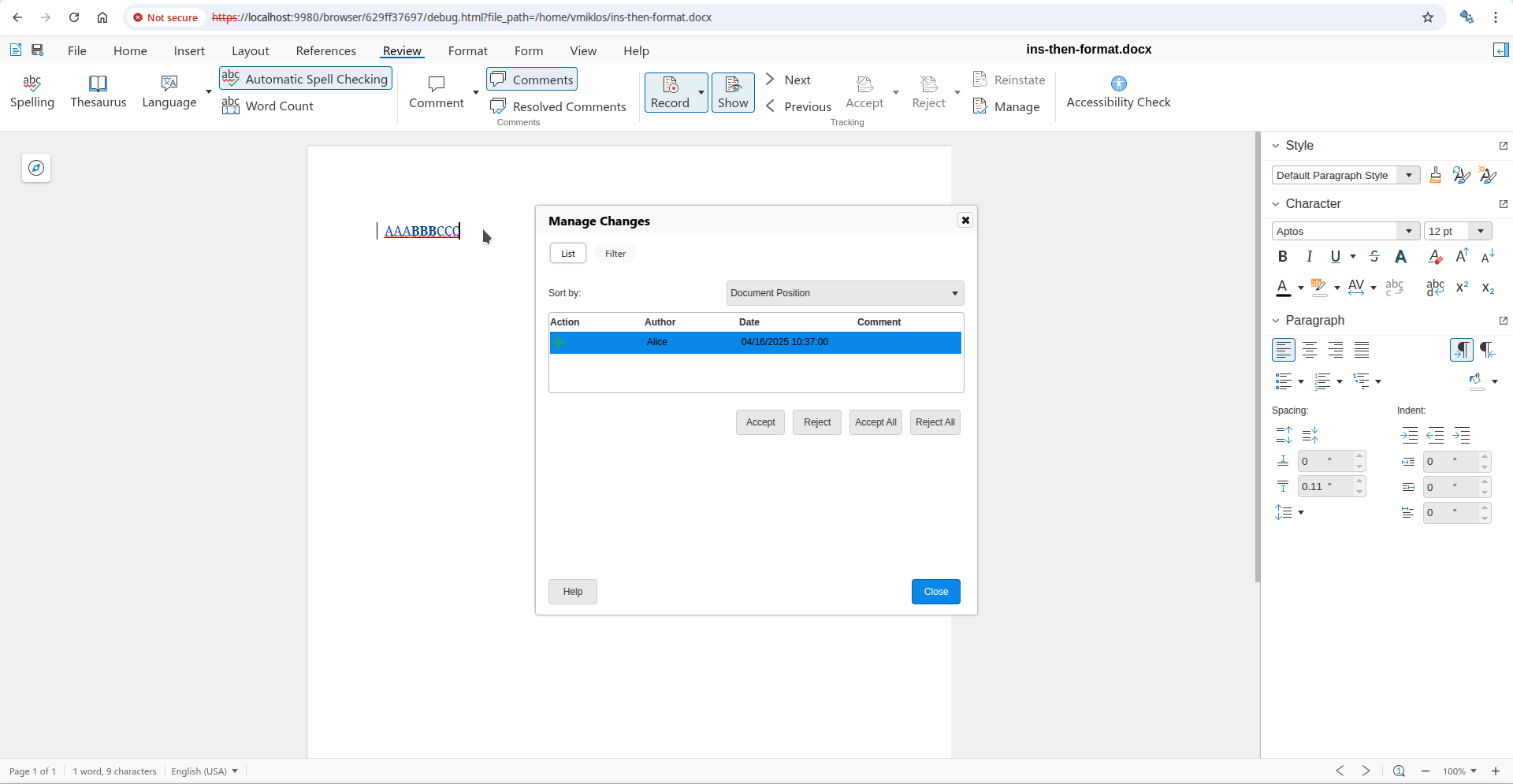Open the Accessibility Check tool
This screenshot has width=1513, height=784.
[x=1117, y=91]
